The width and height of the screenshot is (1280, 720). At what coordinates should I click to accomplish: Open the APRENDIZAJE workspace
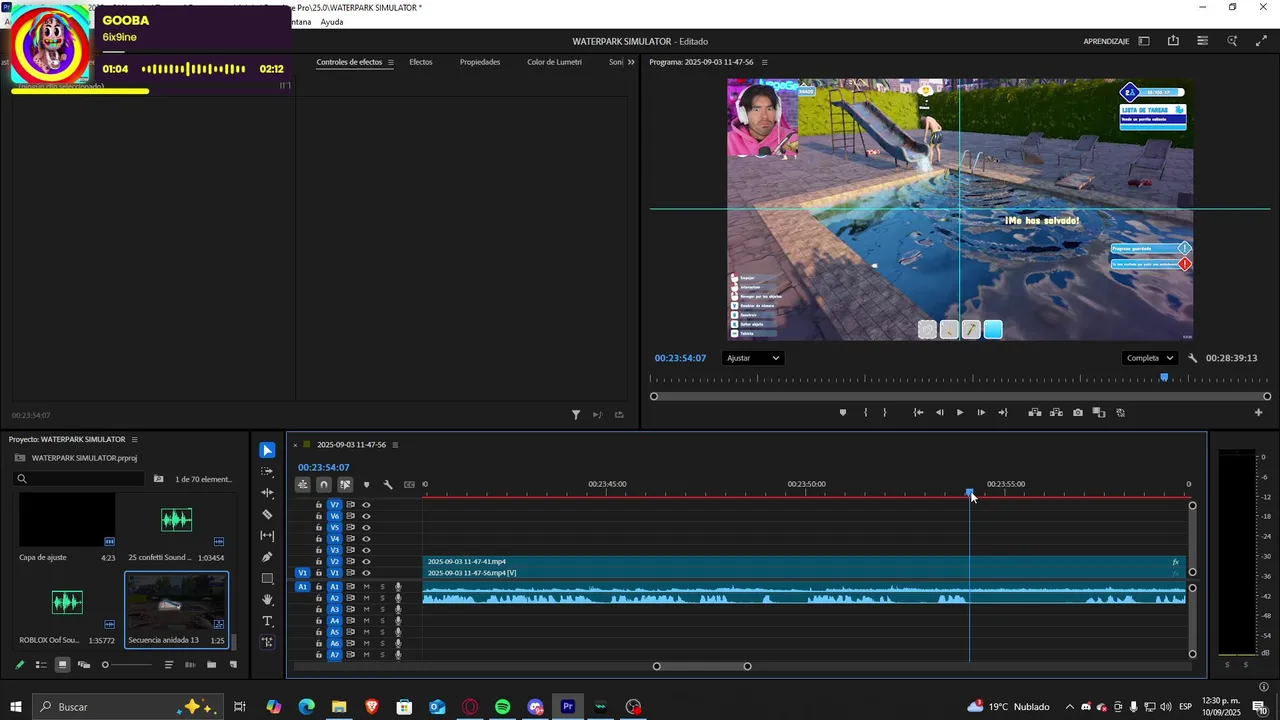click(x=1106, y=41)
